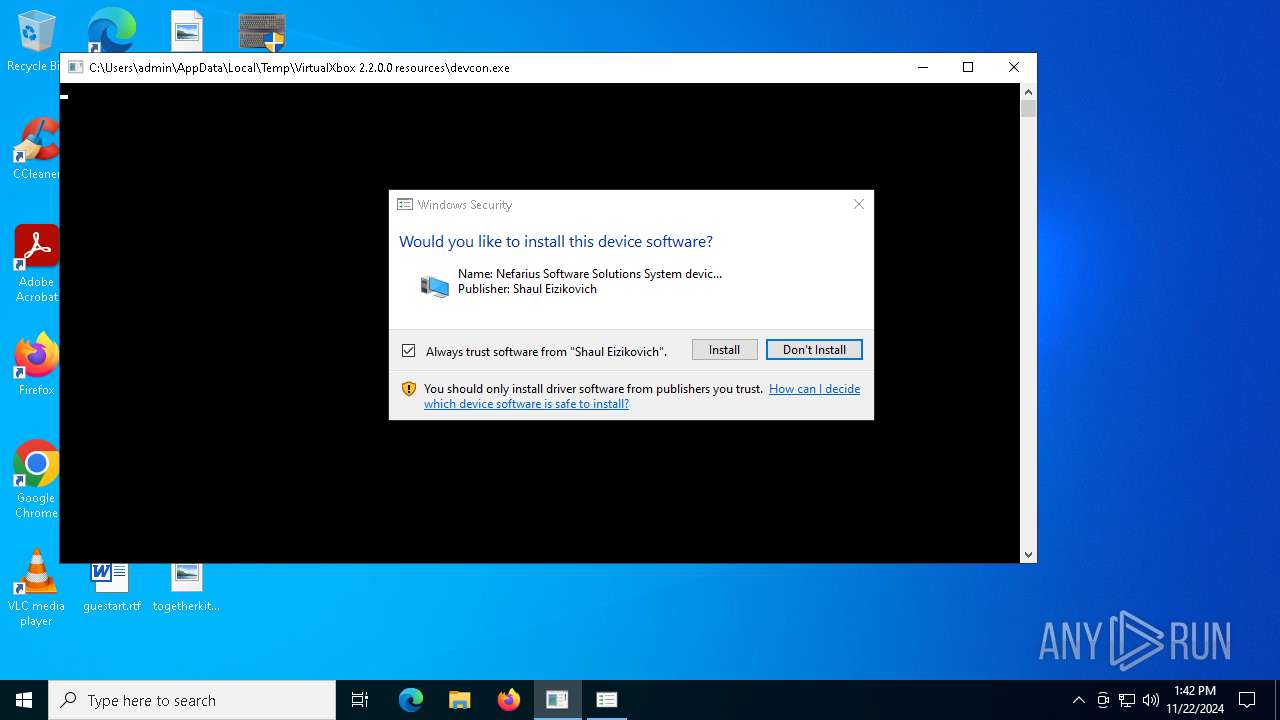Click Install in Windows Security dialog
The height and width of the screenshot is (720, 1280).
(724, 350)
